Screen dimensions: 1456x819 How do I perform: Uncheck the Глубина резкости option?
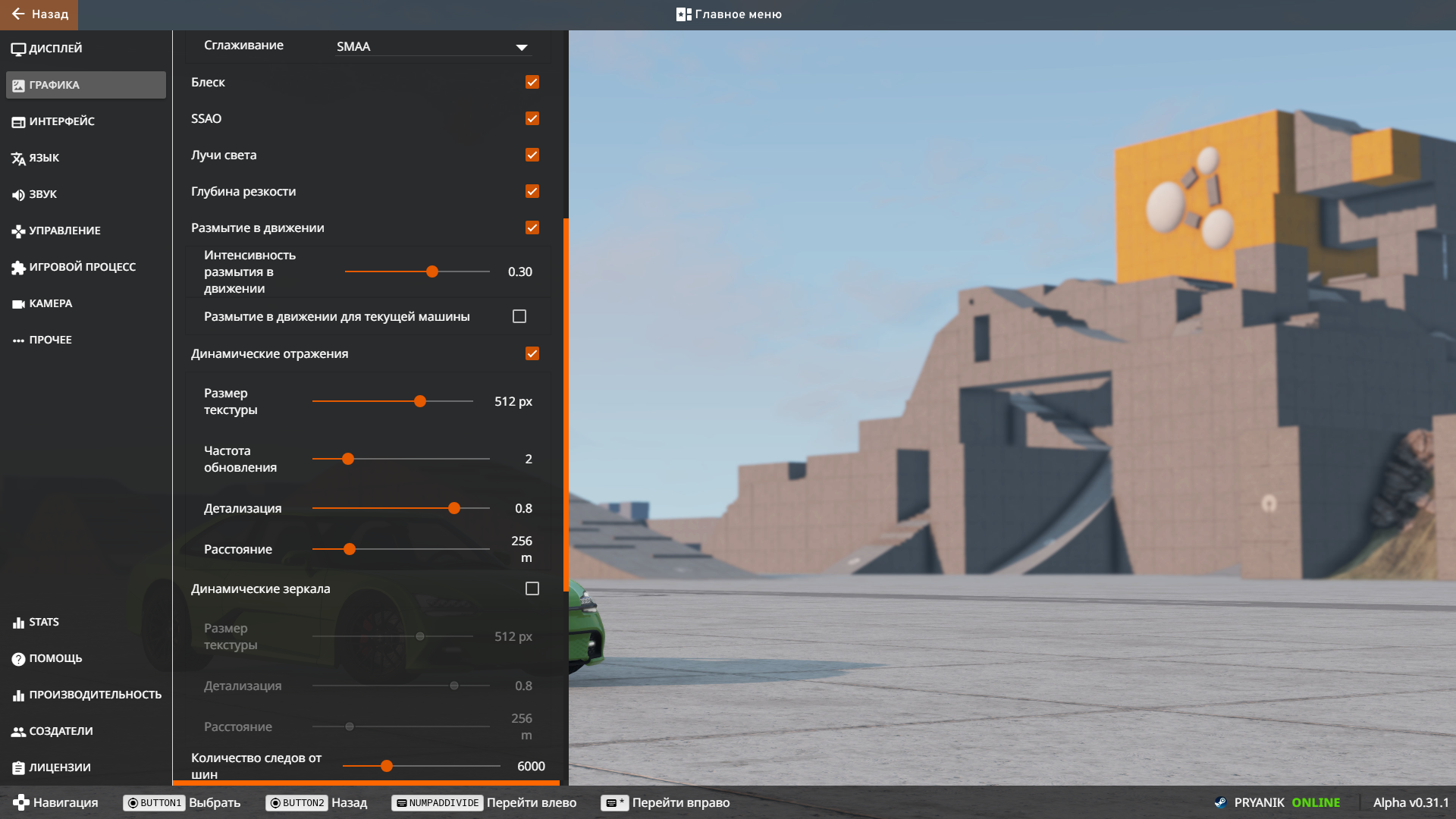(532, 191)
